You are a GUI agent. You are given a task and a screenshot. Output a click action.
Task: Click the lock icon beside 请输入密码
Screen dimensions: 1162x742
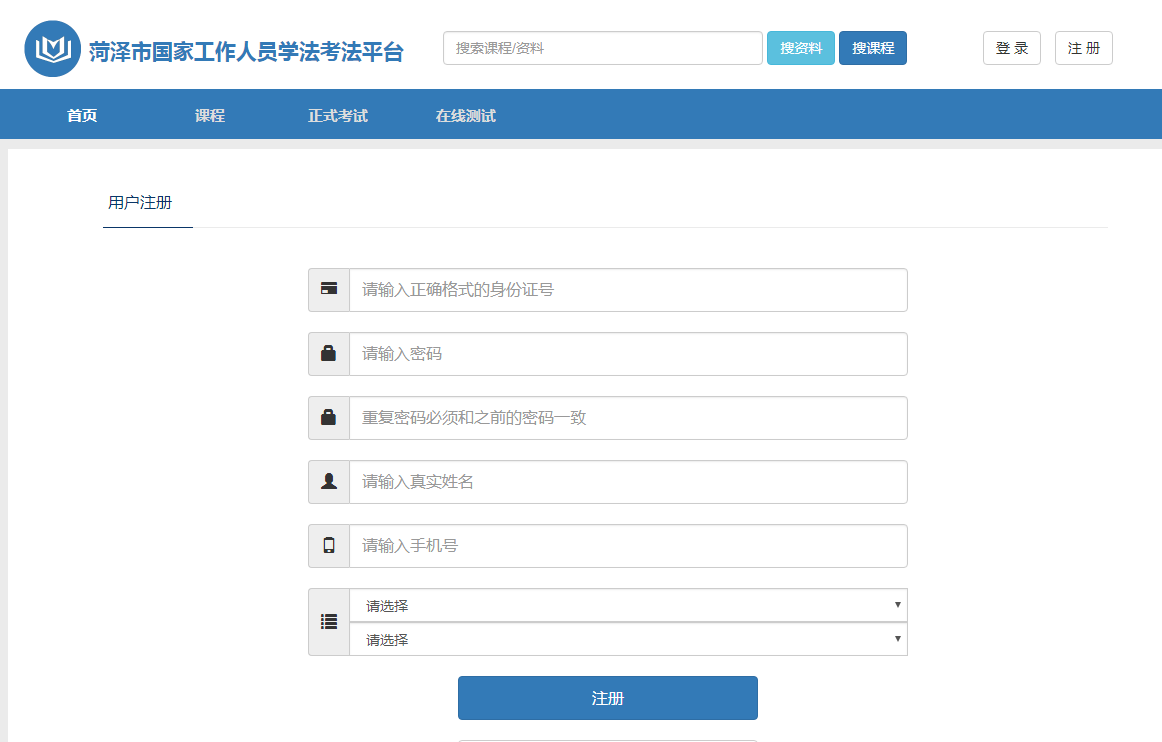click(328, 353)
